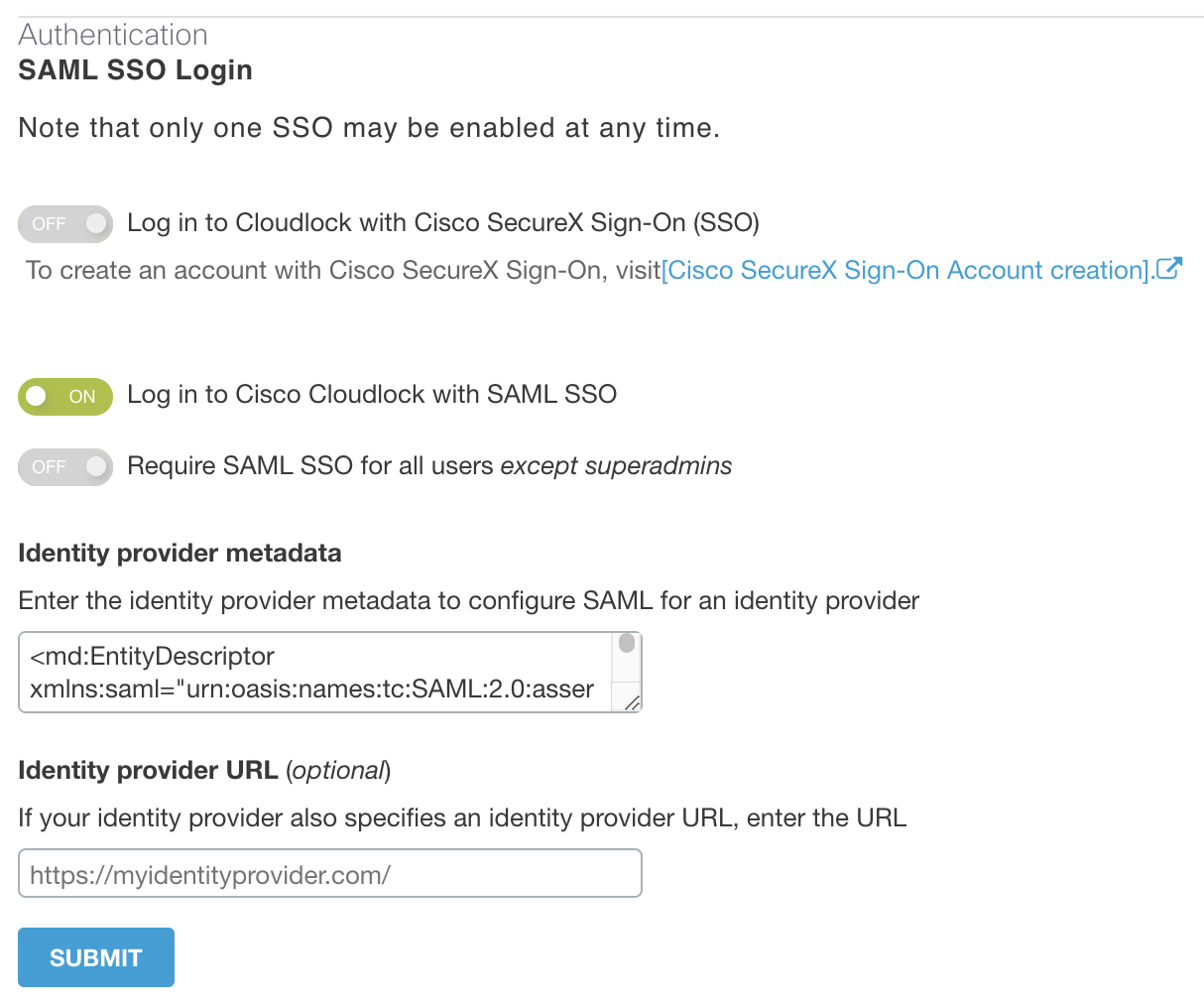Disable Log in to Cisco Cloudlock with SAML SSO
This screenshot has width=1204, height=1002.
[65, 396]
